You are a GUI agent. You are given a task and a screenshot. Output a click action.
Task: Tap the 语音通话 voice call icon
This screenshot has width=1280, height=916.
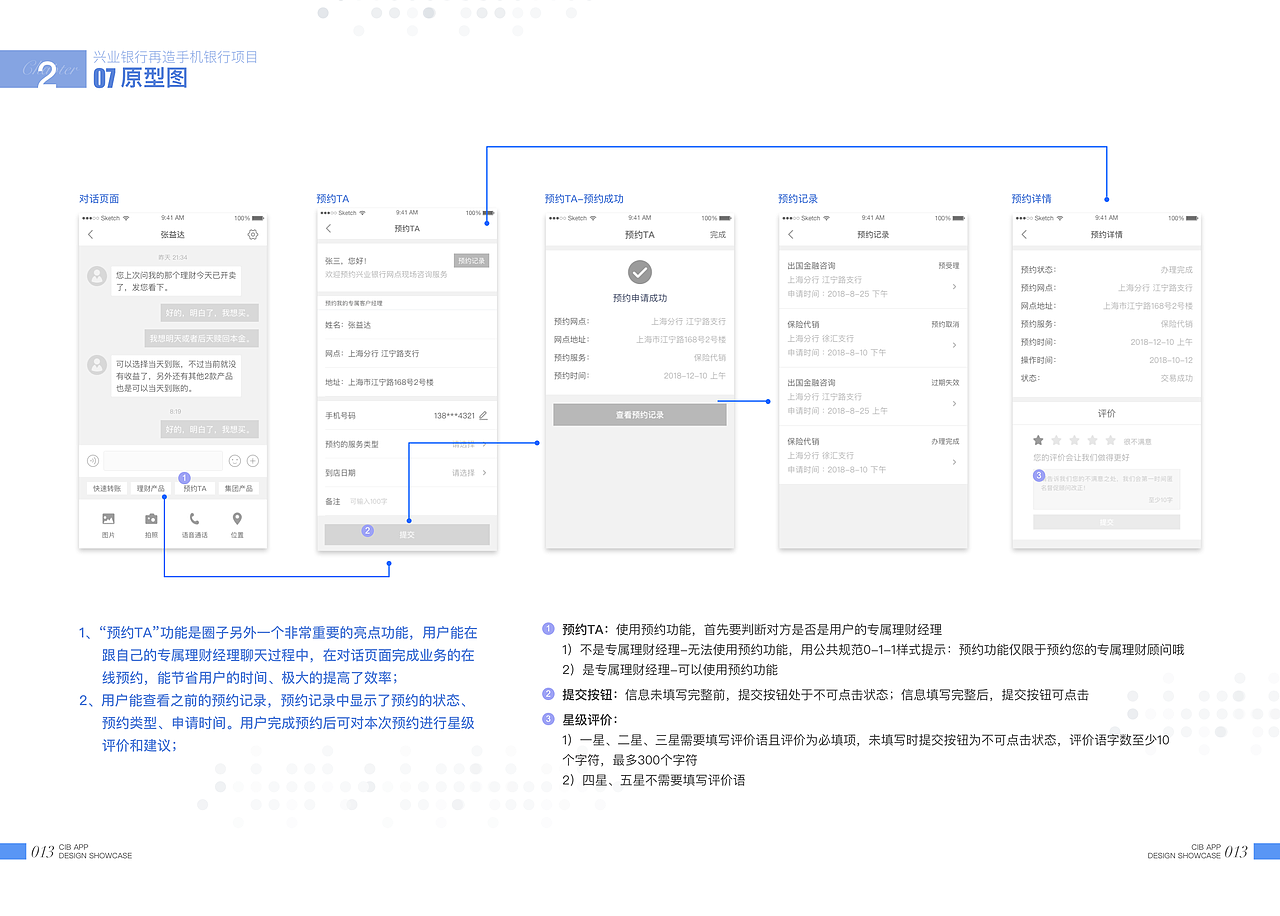(x=194, y=519)
